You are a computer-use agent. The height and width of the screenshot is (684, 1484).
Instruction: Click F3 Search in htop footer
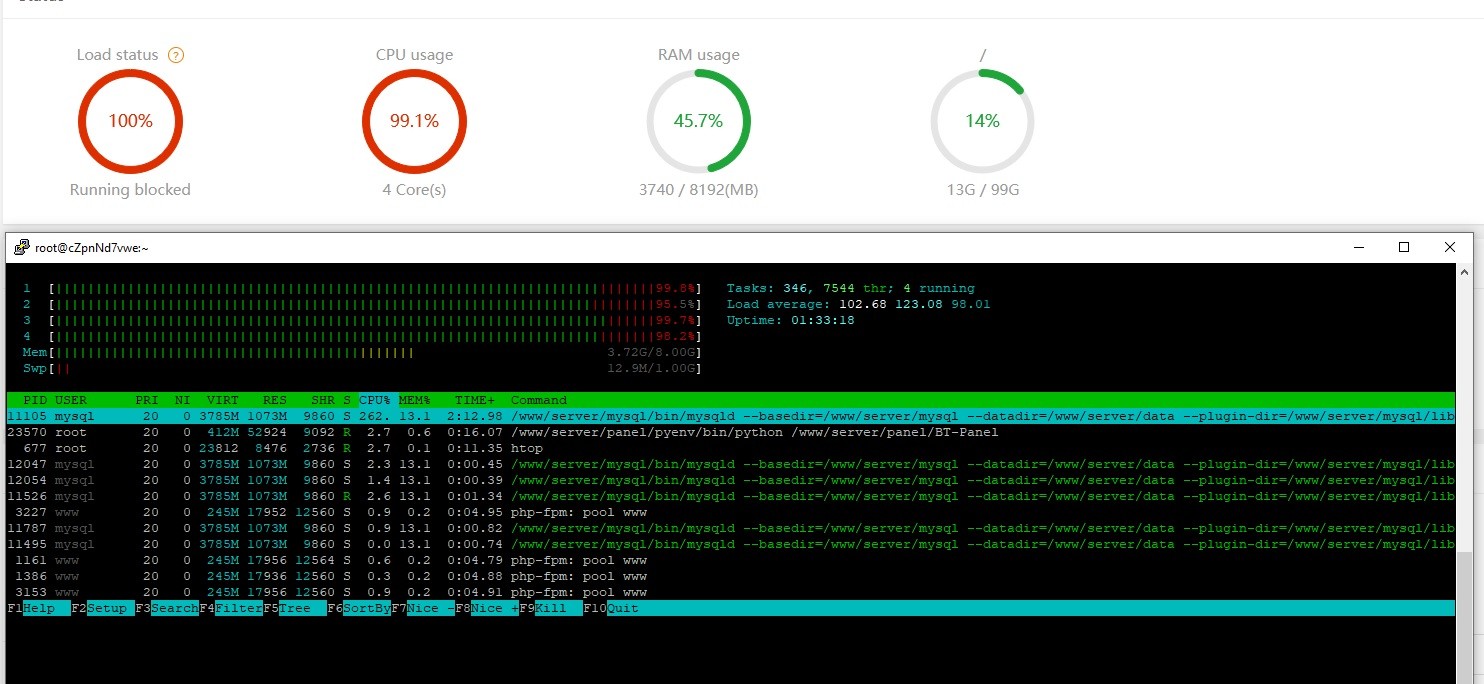[x=172, y=608]
